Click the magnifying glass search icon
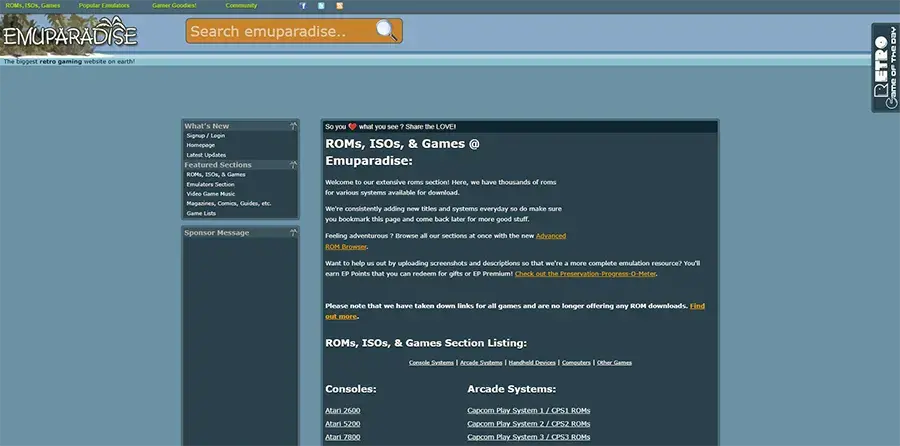The height and width of the screenshot is (446, 900). click(x=387, y=31)
